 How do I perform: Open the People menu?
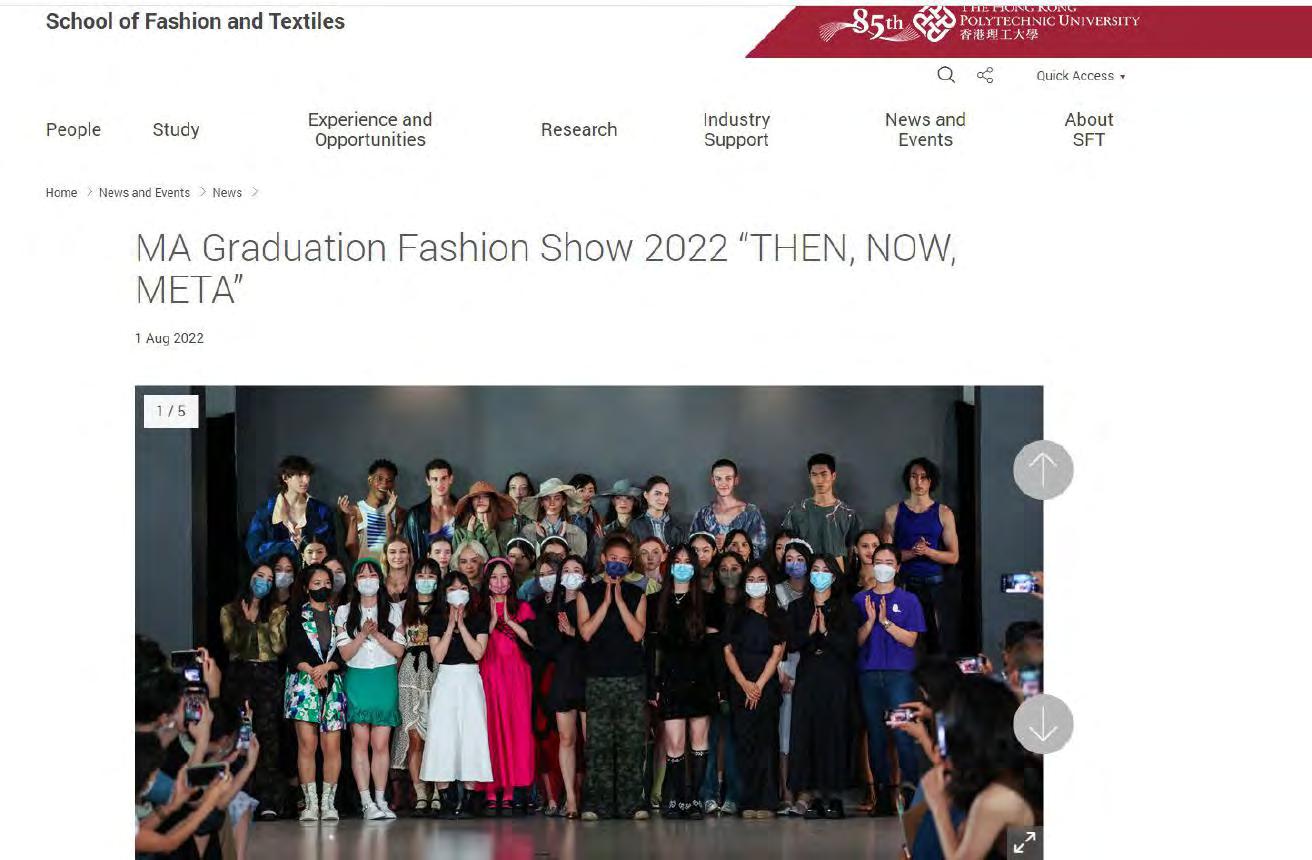(x=73, y=129)
